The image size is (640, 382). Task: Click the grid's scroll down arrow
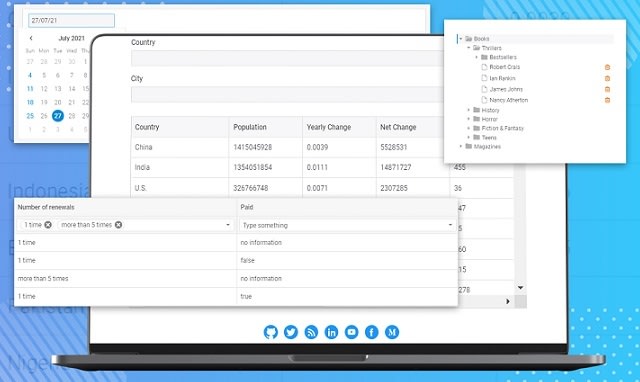pos(520,288)
